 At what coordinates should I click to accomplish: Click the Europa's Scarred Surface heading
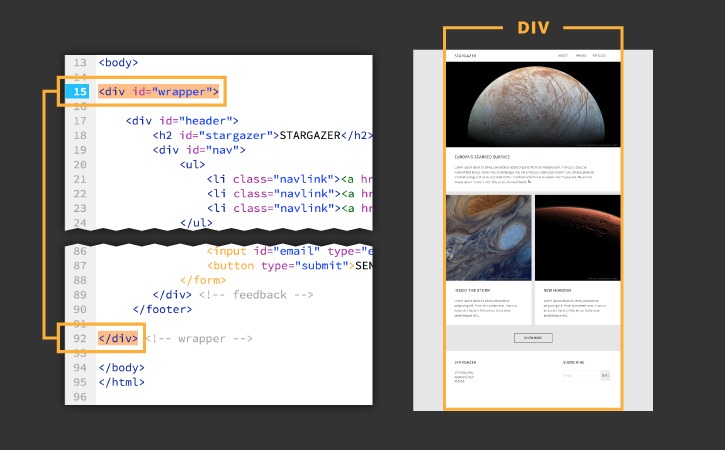(x=482, y=157)
